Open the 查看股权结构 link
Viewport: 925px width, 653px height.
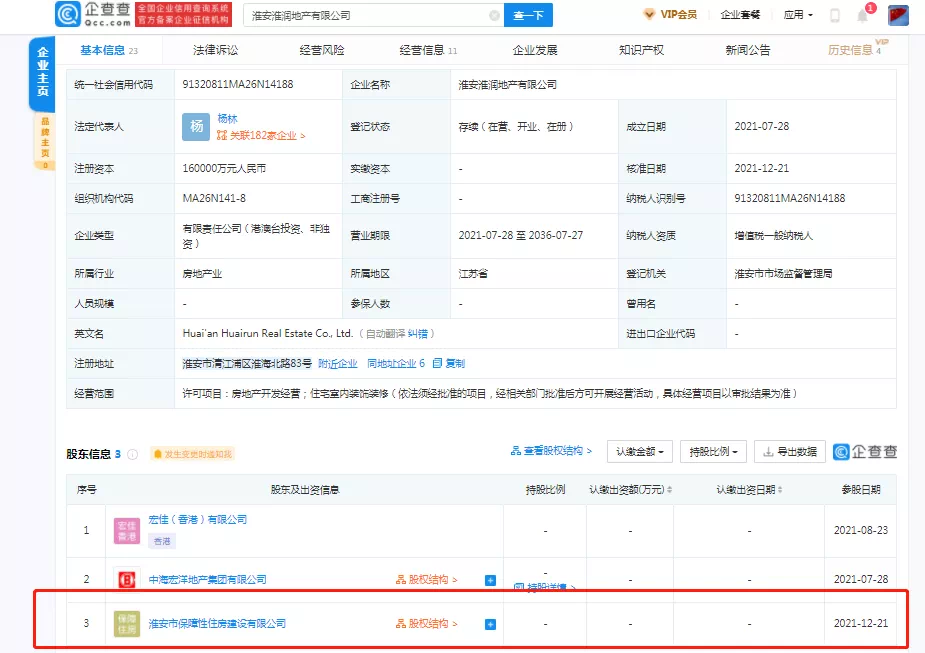[x=551, y=451]
